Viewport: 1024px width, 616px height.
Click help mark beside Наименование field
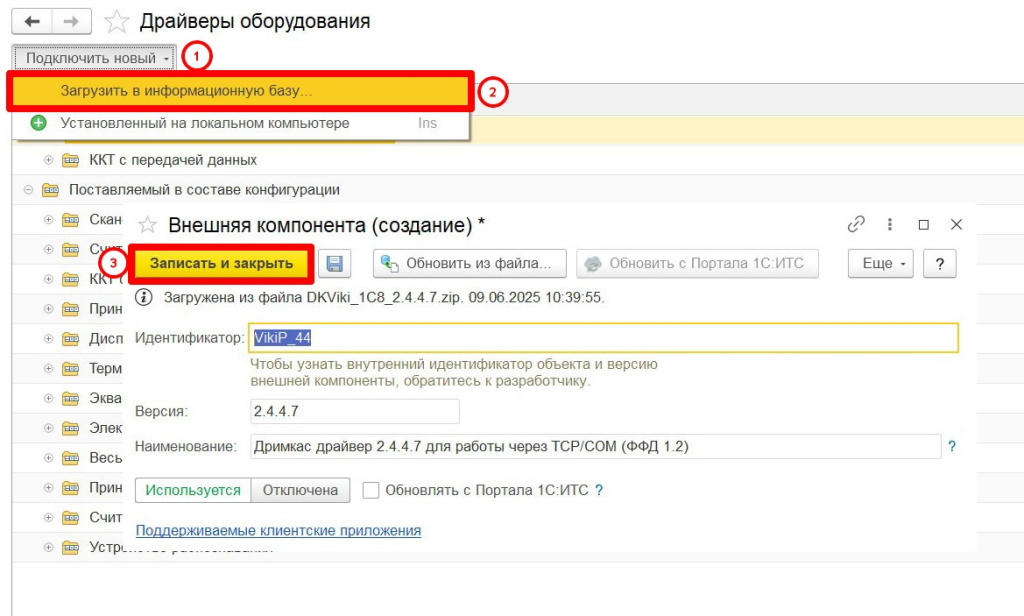952,447
